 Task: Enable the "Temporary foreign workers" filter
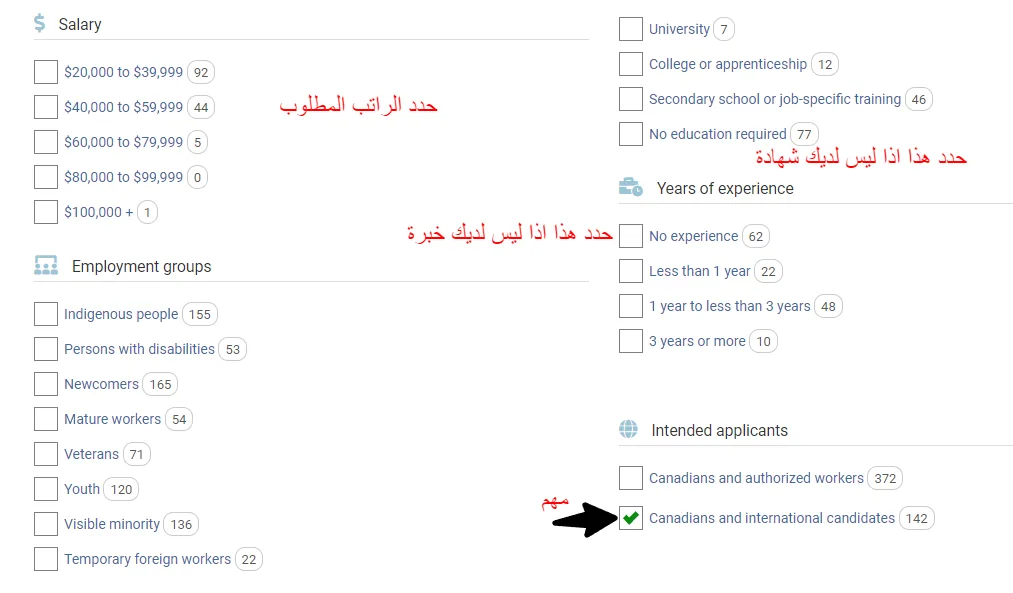(x=45, y=558)
